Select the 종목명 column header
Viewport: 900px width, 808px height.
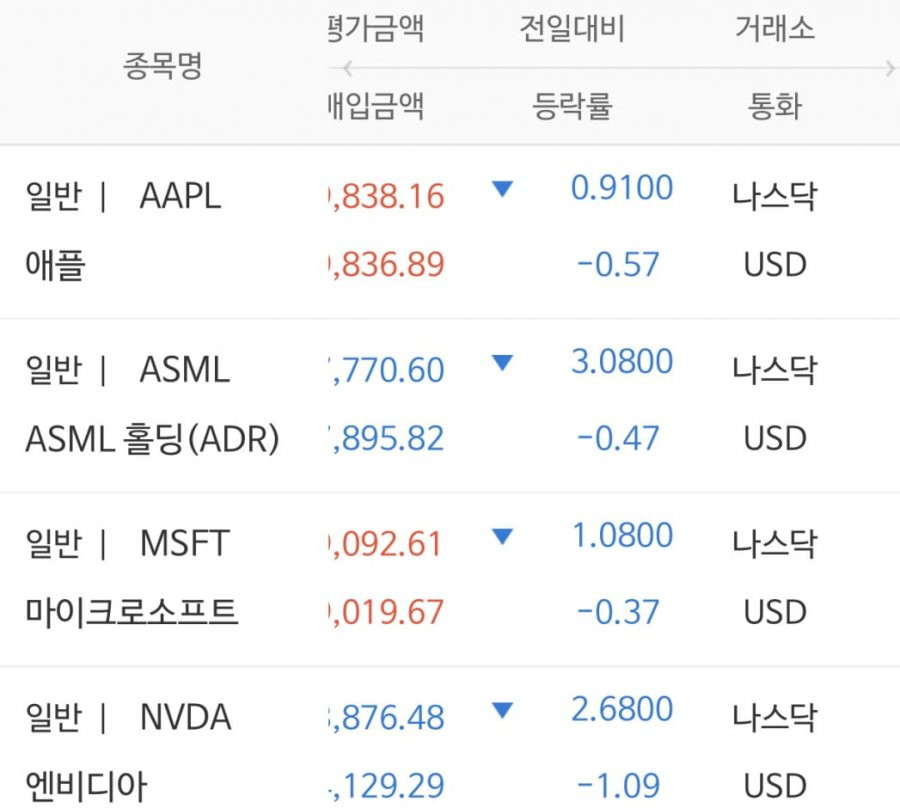coord(163,66)
